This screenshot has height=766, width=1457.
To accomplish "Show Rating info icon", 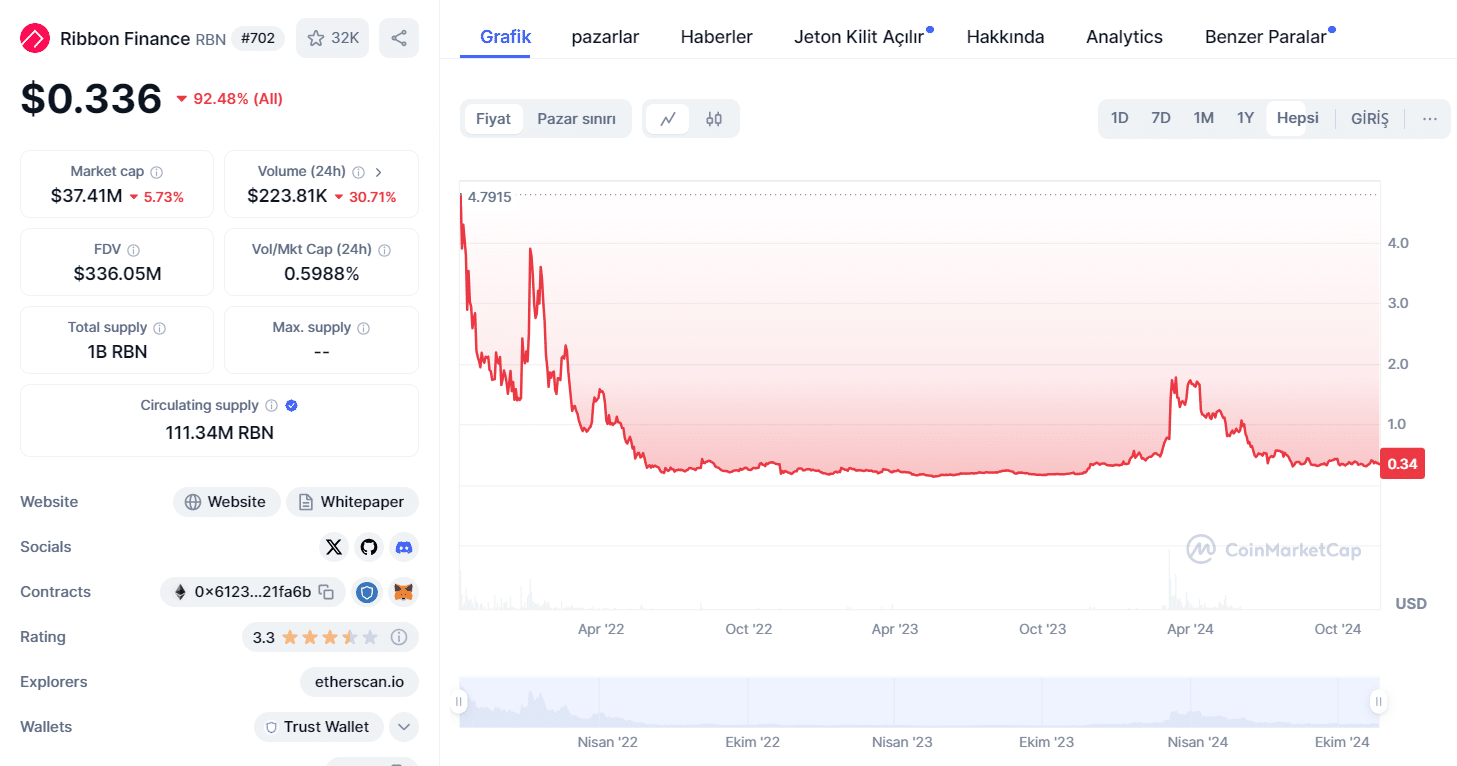I will click(x=399, y=637).
